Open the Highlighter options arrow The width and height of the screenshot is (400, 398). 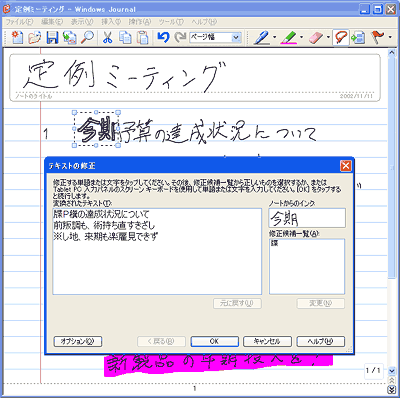(301, 37)
